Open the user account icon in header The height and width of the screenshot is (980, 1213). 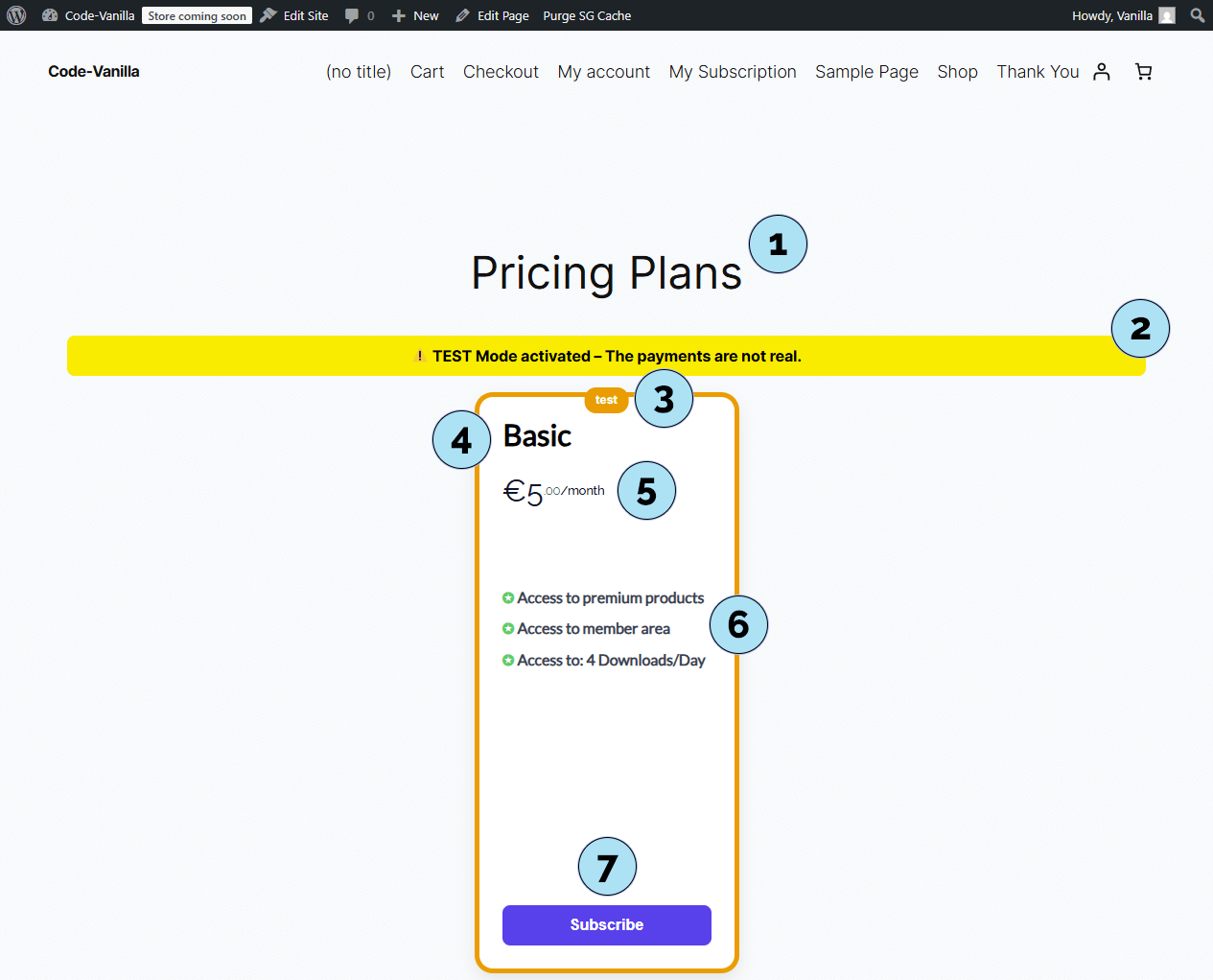(1102, 72)
